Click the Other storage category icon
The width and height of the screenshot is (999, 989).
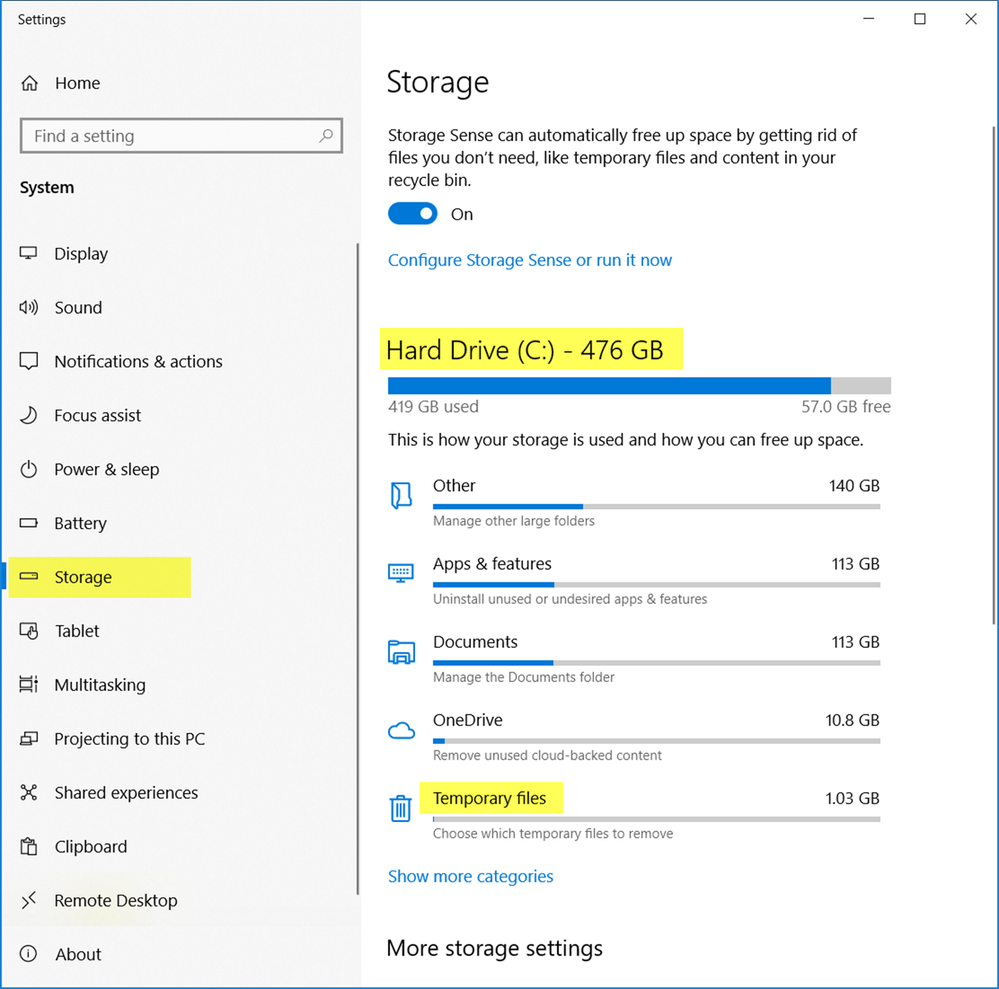(401, 495)
